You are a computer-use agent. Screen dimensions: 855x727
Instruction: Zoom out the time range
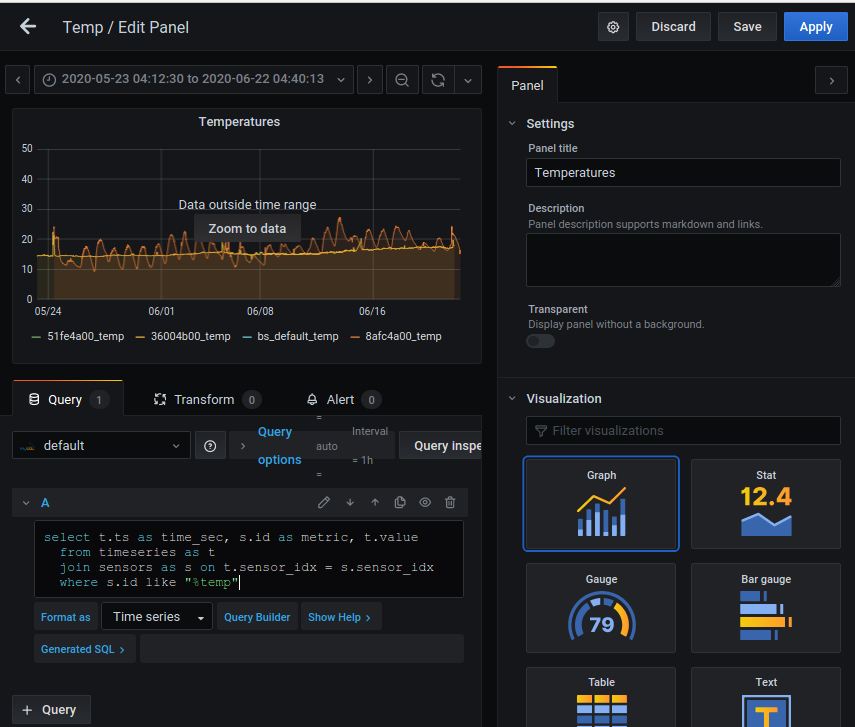click(402, 80)
